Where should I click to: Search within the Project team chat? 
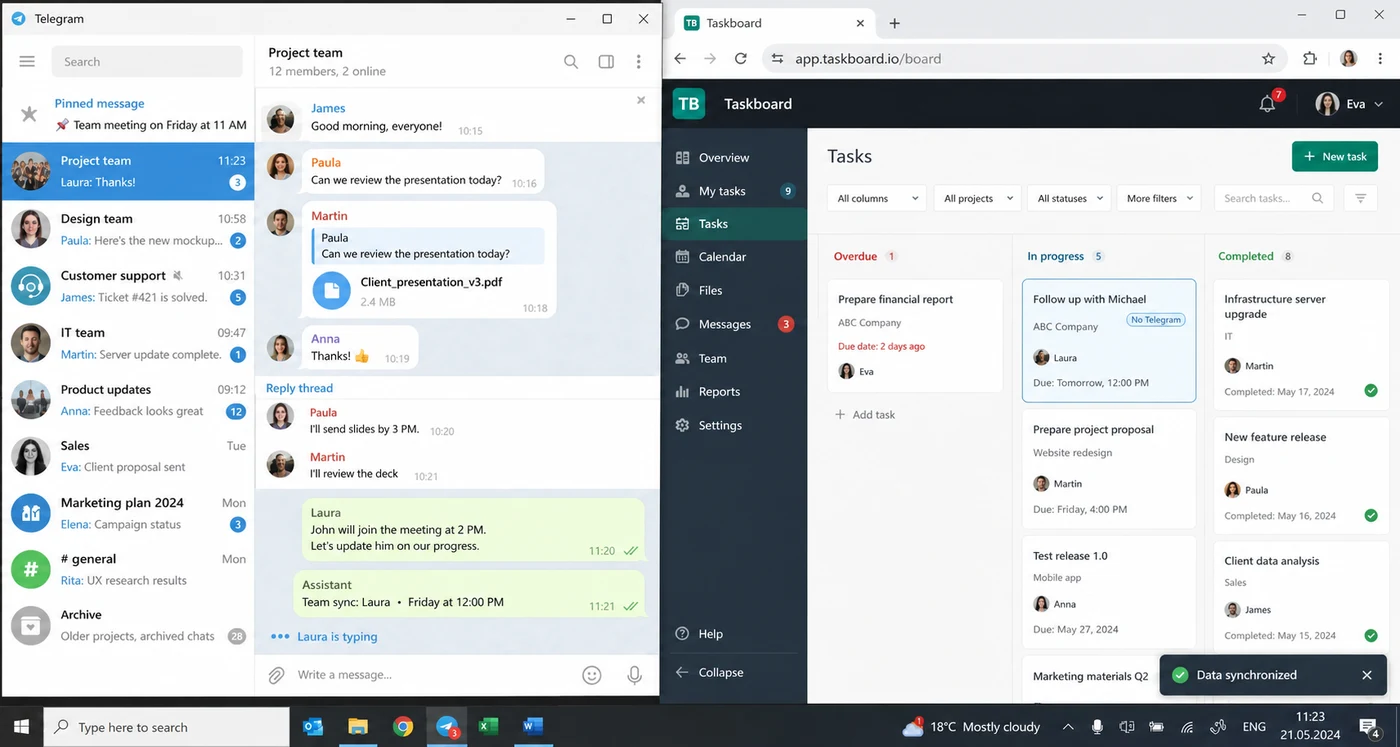click(x=571, y=62)
